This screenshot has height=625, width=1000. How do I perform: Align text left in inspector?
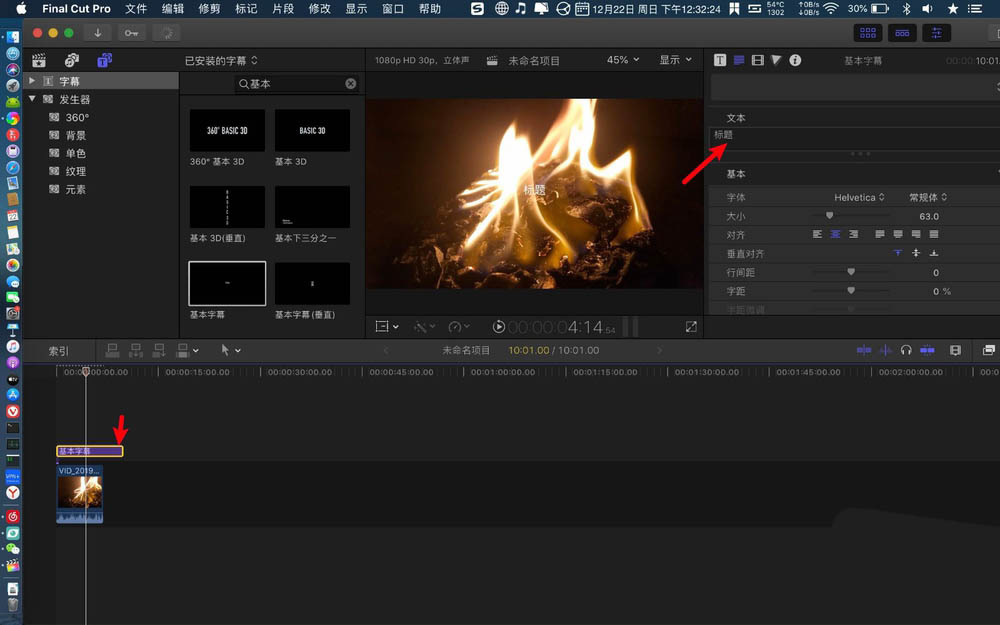pos(818,234)
